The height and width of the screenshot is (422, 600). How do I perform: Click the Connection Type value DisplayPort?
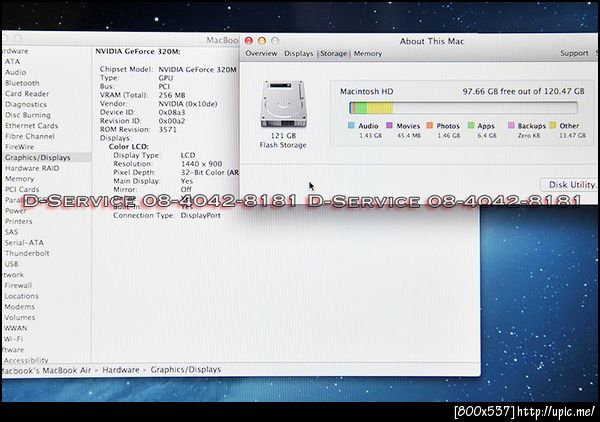tap(201, 215)
